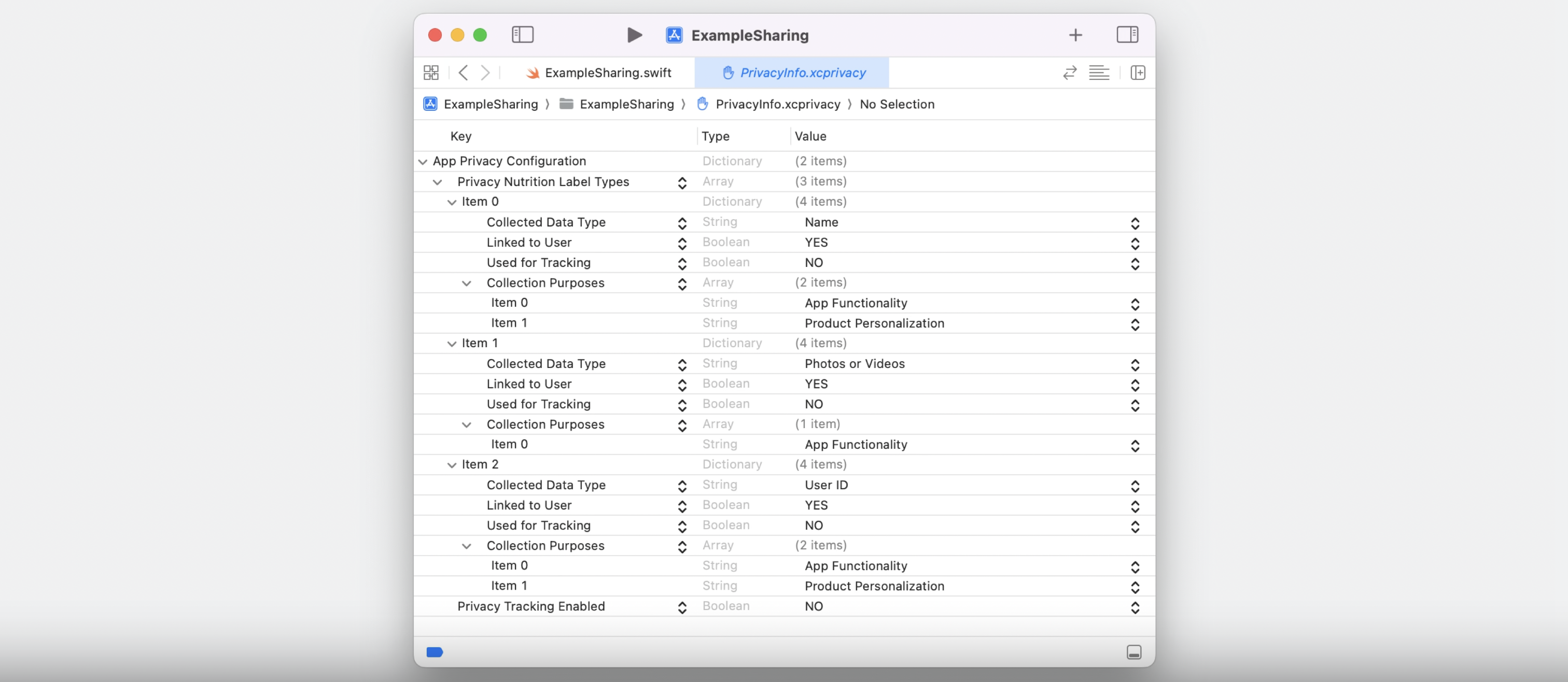Add an editor on the right
Image resolution: width=1568 pixels, height=682 pixels.
click(x=1137, y=73)
